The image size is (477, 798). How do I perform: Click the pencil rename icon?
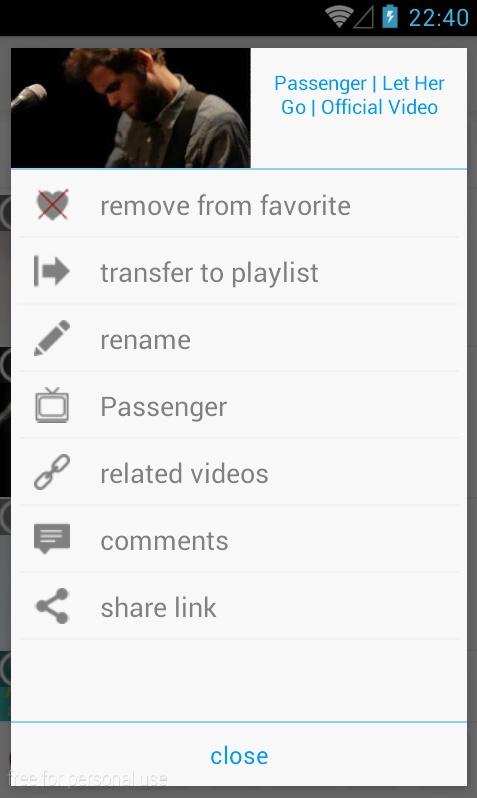point(52,338)
